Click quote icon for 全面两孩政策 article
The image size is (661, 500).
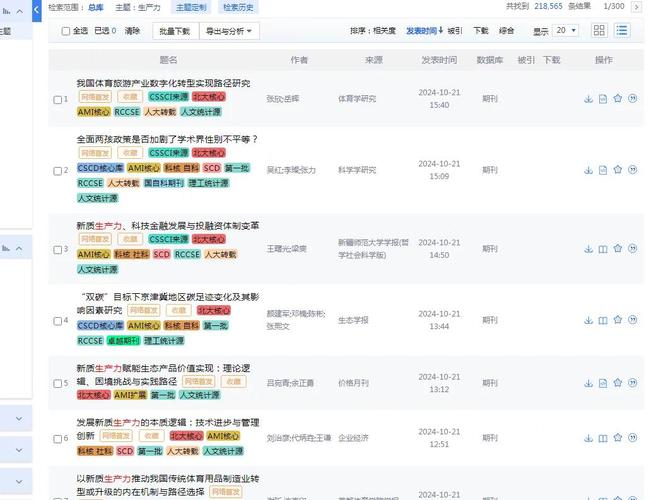[x=632, y=170]
